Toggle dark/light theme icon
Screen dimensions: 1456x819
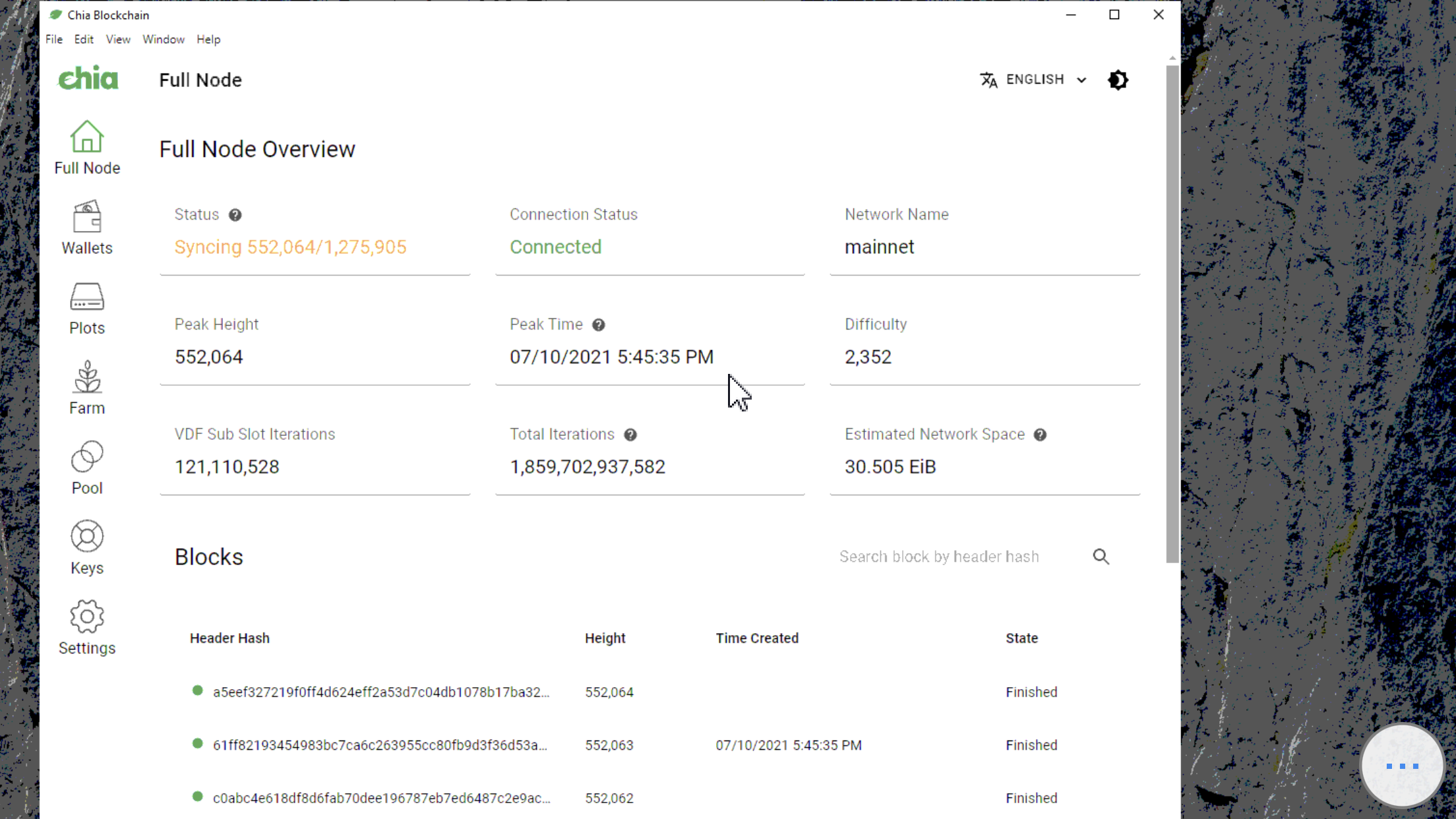point(1118,80)
